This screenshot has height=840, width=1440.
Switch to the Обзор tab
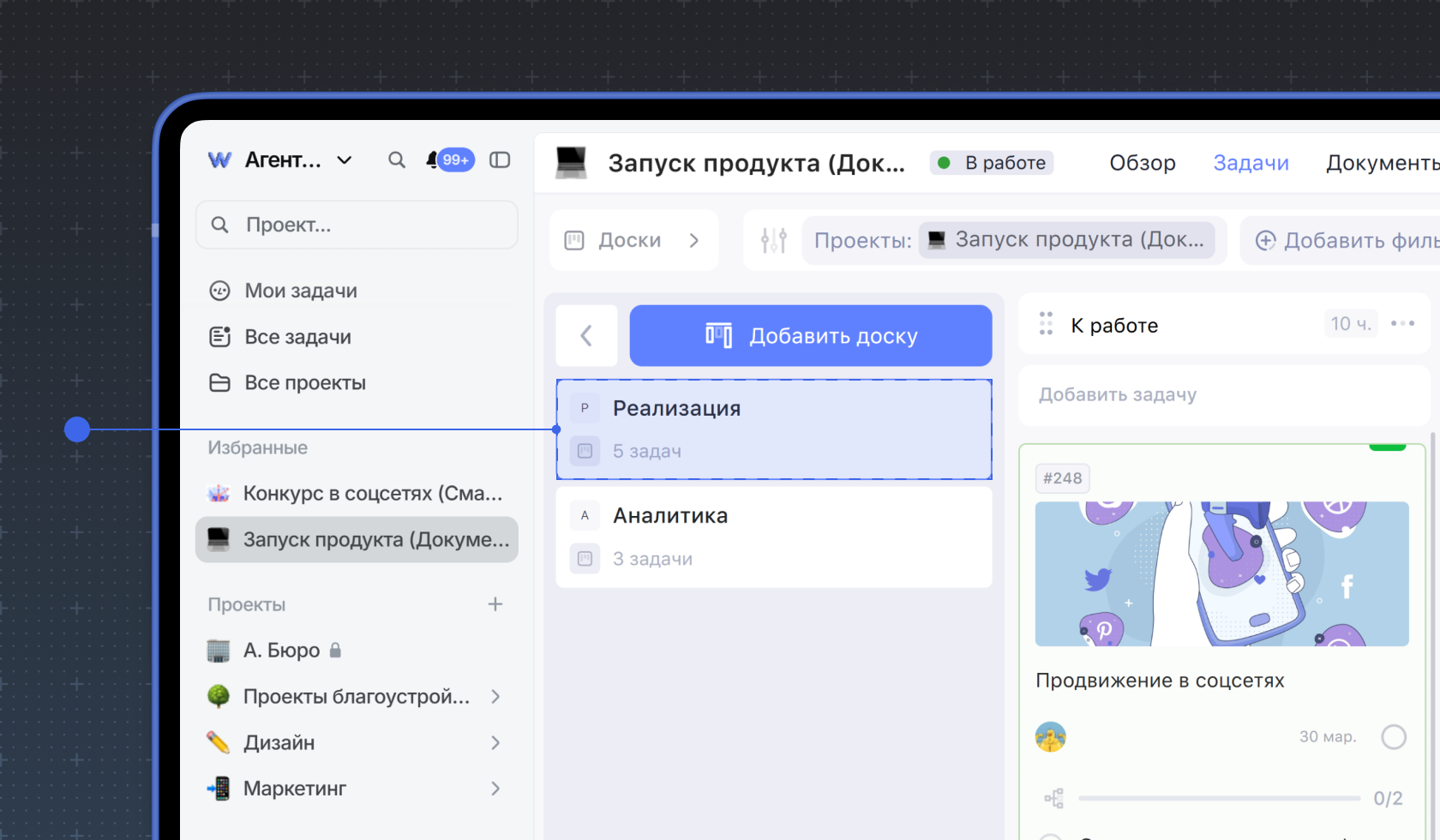1142,163
